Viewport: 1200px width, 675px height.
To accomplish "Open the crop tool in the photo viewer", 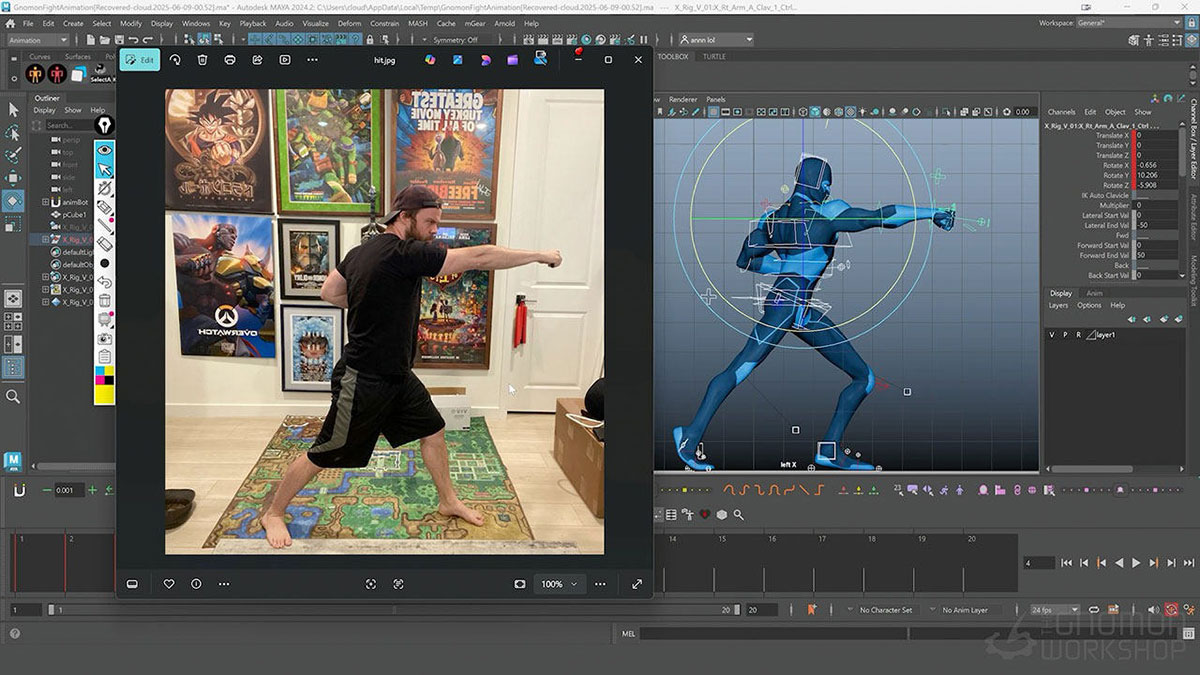I will pos(371,583).
